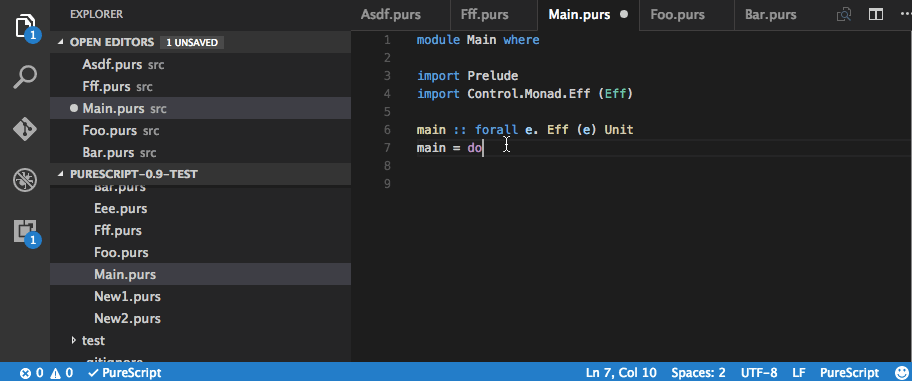This screenshot has width=912, height=381.
Task: Switch to the Bar.purs tab
Action: point(770,15)
